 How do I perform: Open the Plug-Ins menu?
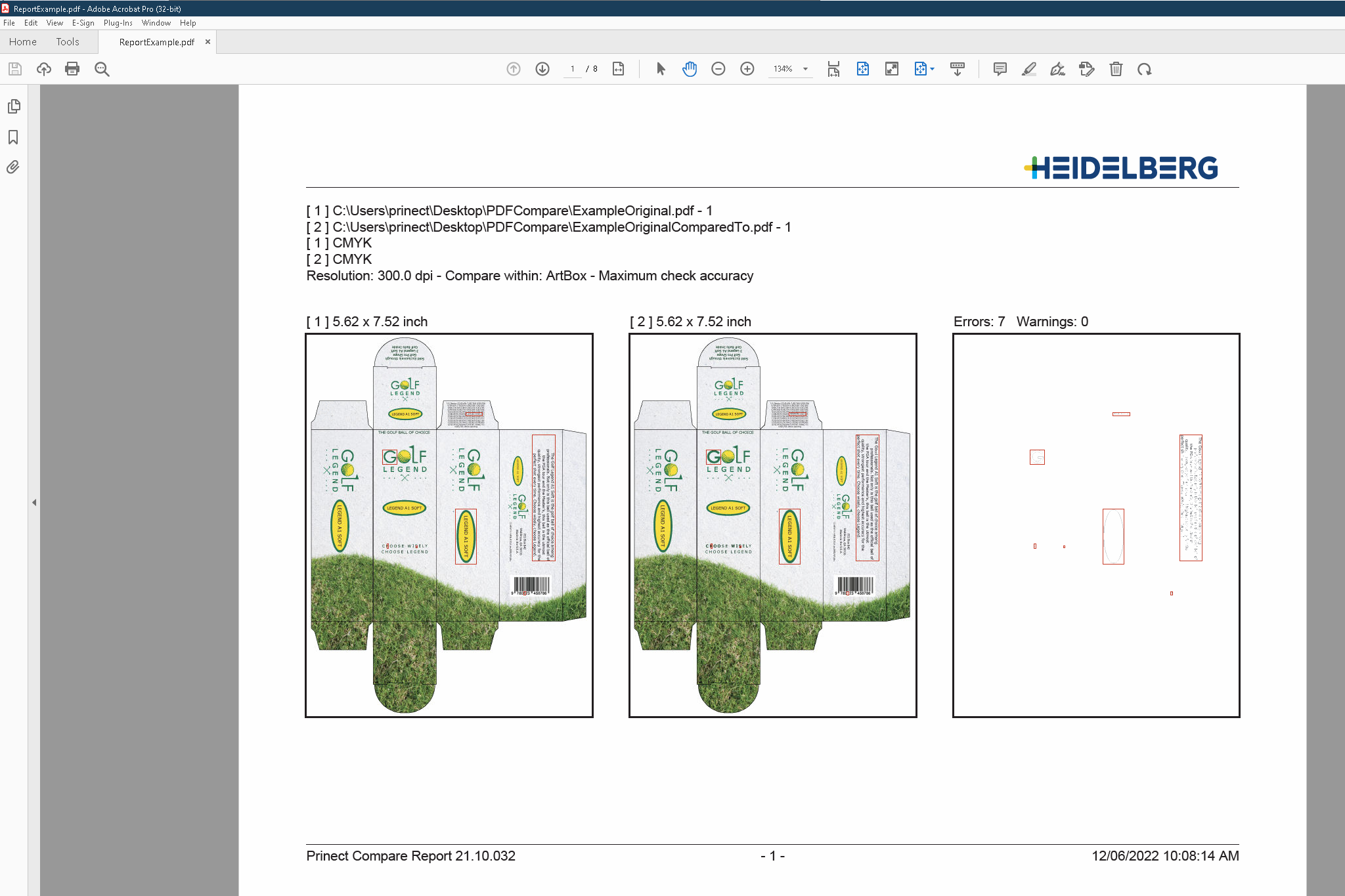tap(118, 23)
